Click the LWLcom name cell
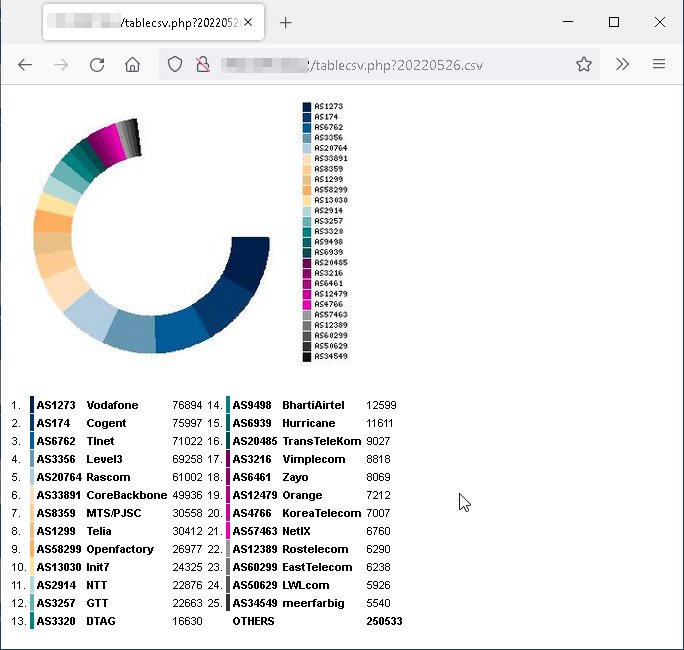 point(305,585)
